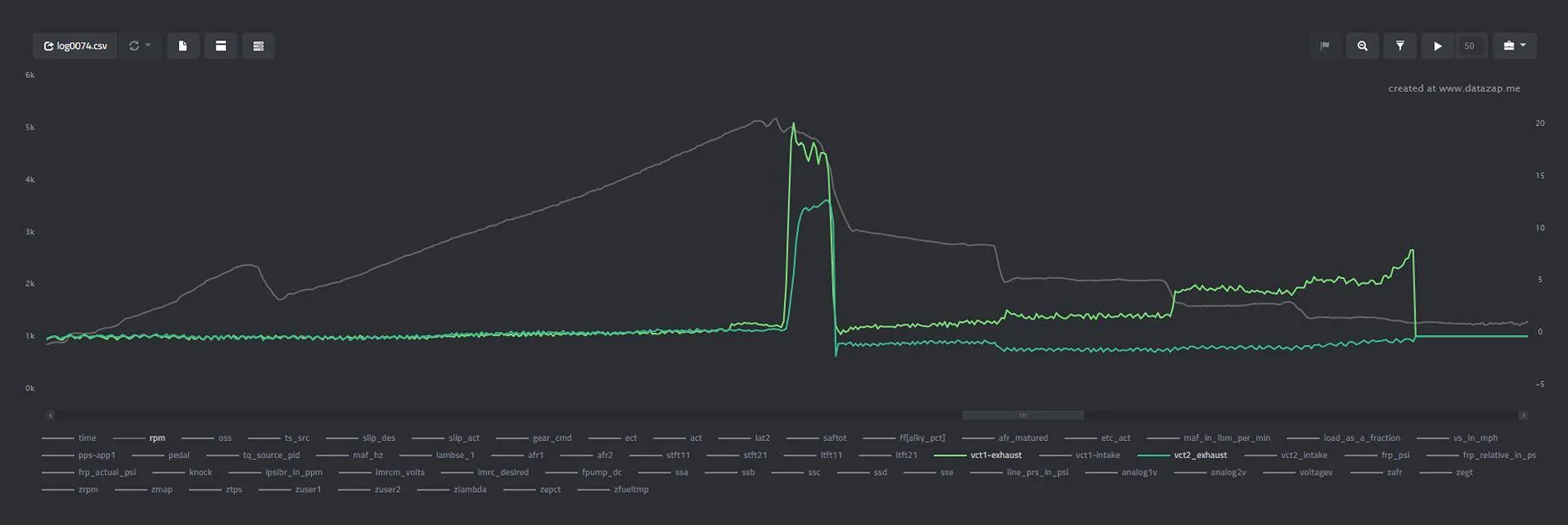Click the zafr legend entry
The width and height of the screenshot is (1568, 525).
[x=1376, y=473]
